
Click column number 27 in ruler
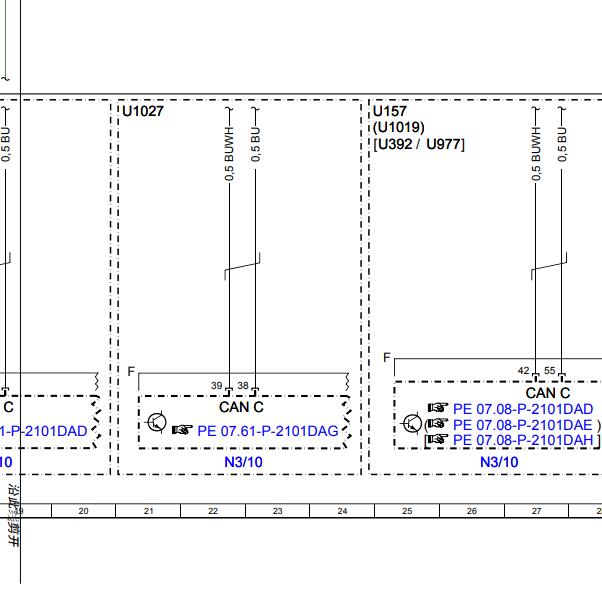click(x=536, y=511)
